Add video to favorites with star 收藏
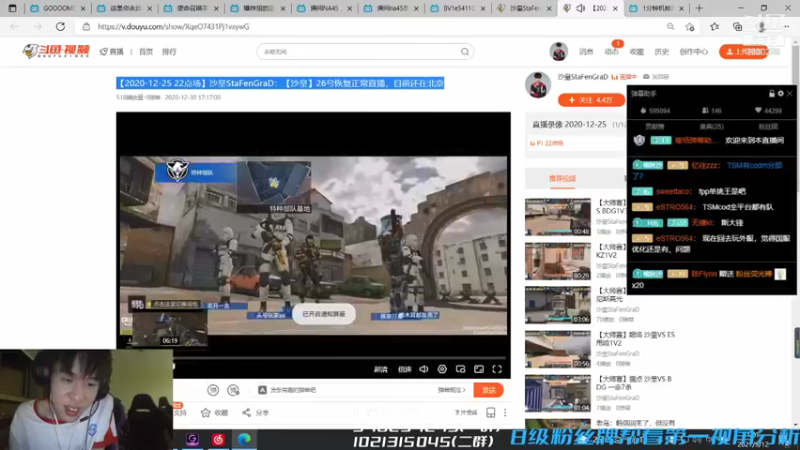Screen dimensions: 800x450 pos(214,412)
